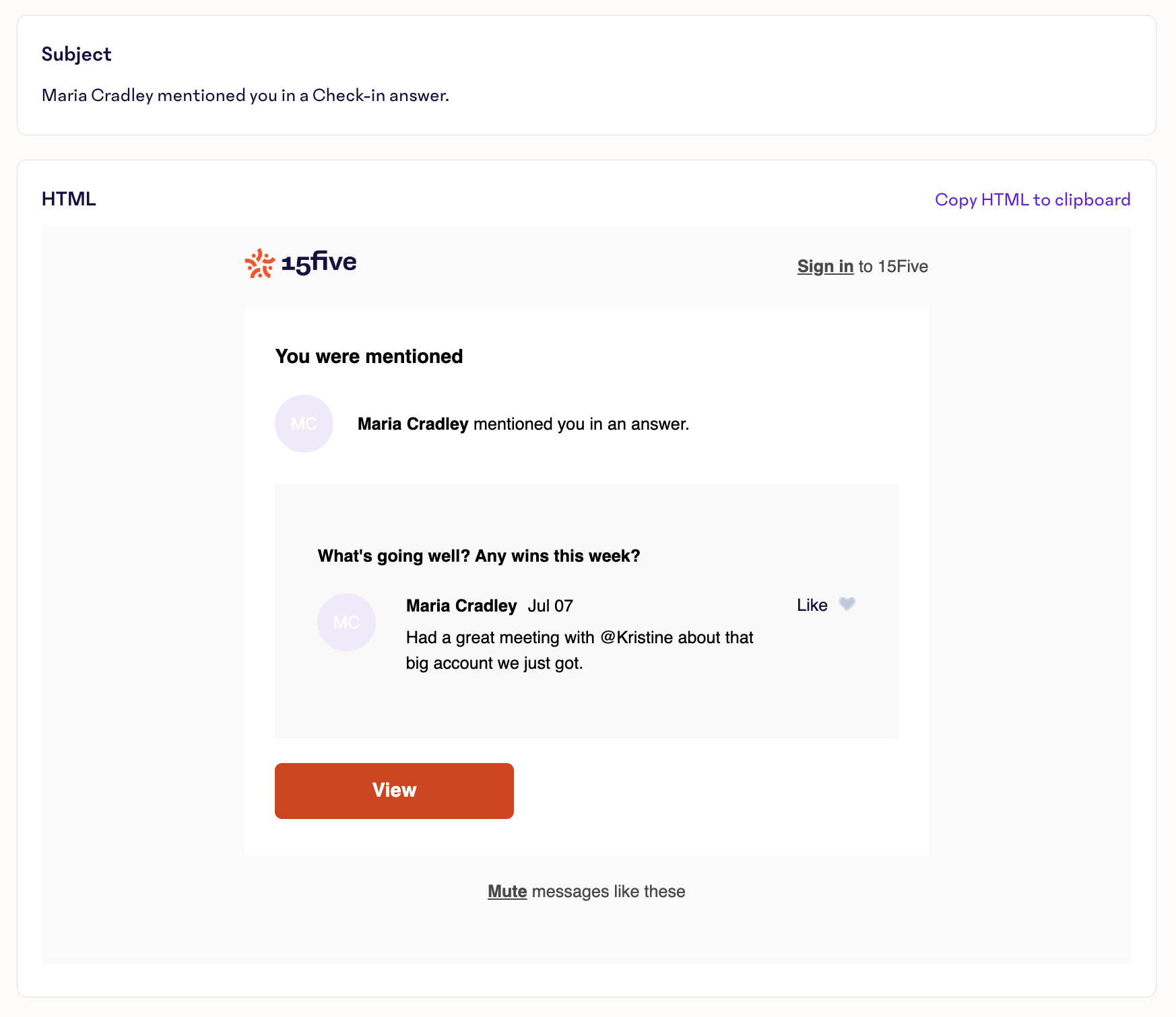Click the Jul 07 date
The width and height of the screenshot is (1176, 1017).
tap(550, 606)
